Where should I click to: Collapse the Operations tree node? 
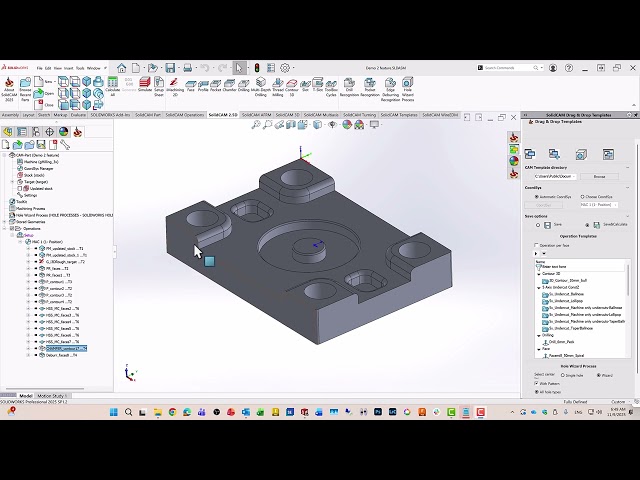click(4, 229)
